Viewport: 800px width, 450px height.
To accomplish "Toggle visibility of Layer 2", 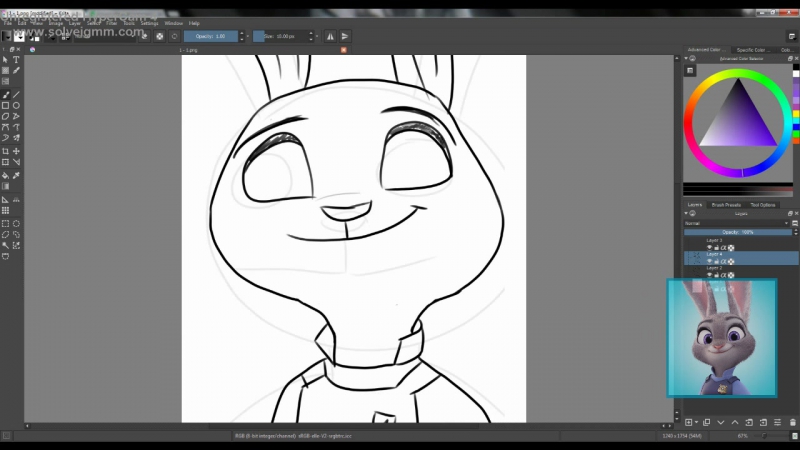I will [709, 275].
